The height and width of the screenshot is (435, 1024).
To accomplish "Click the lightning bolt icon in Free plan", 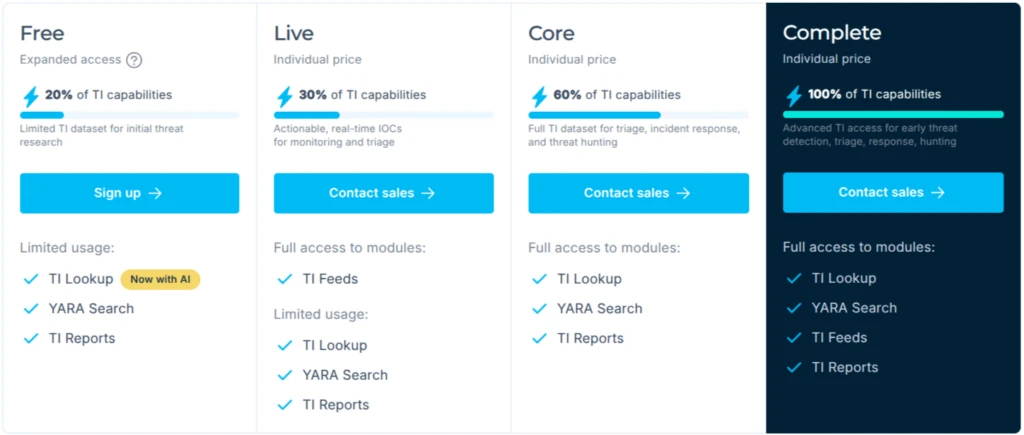I will [30, 96].
